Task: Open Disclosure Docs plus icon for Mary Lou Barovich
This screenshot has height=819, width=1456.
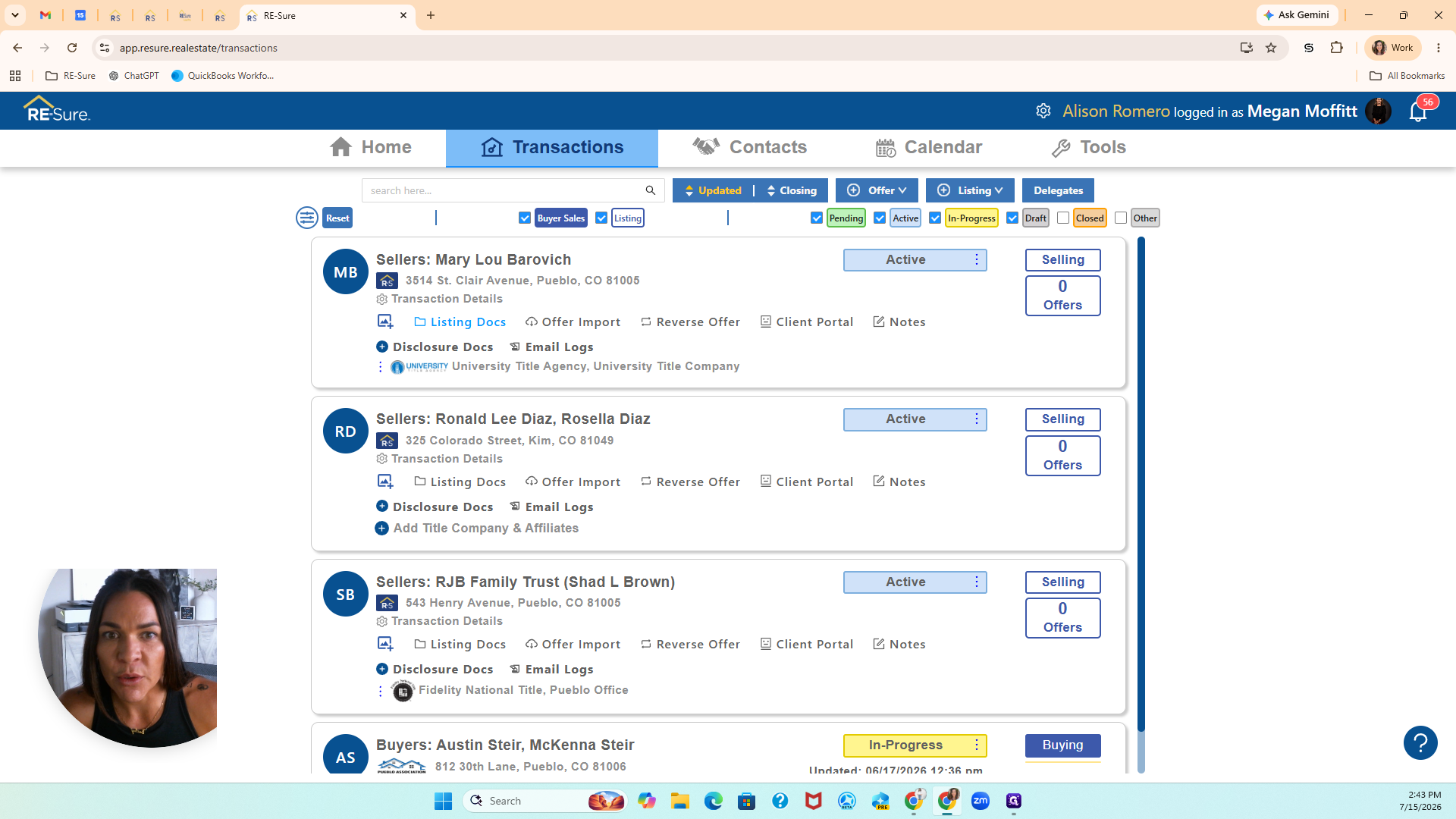Action: 382,347
